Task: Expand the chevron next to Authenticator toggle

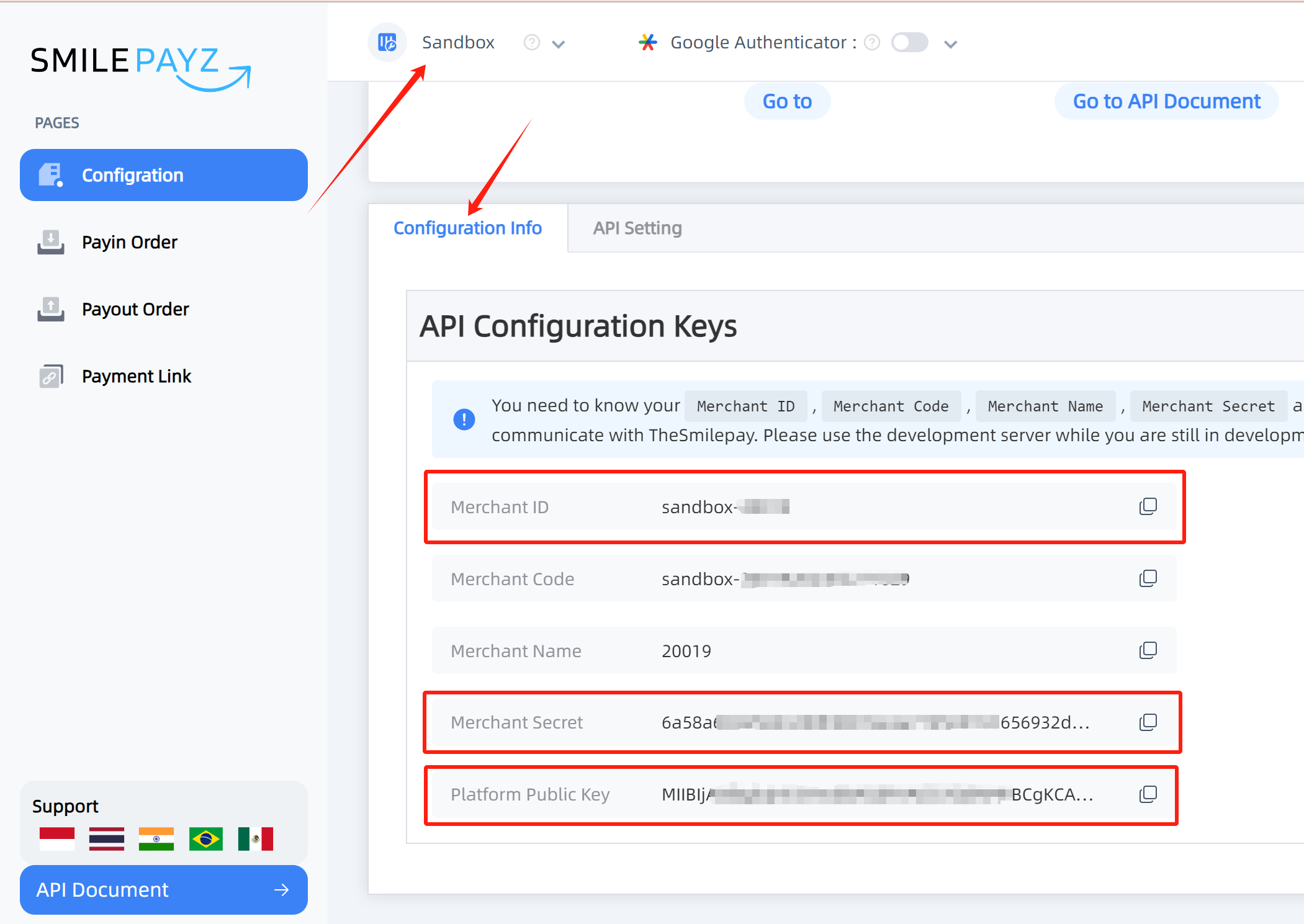Action: [950, 44]
